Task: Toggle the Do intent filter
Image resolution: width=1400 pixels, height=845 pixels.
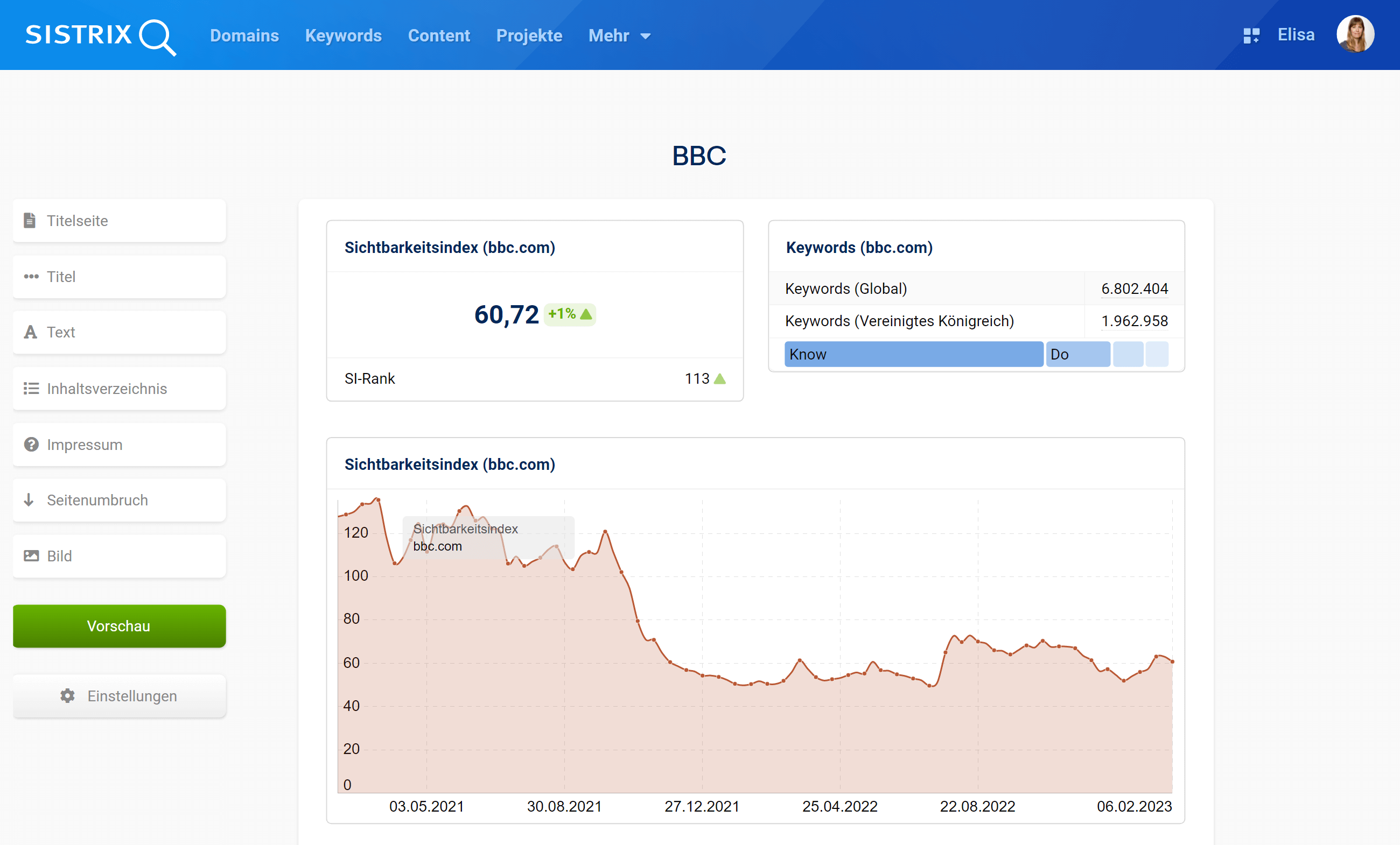Action: click(1077, 353)
